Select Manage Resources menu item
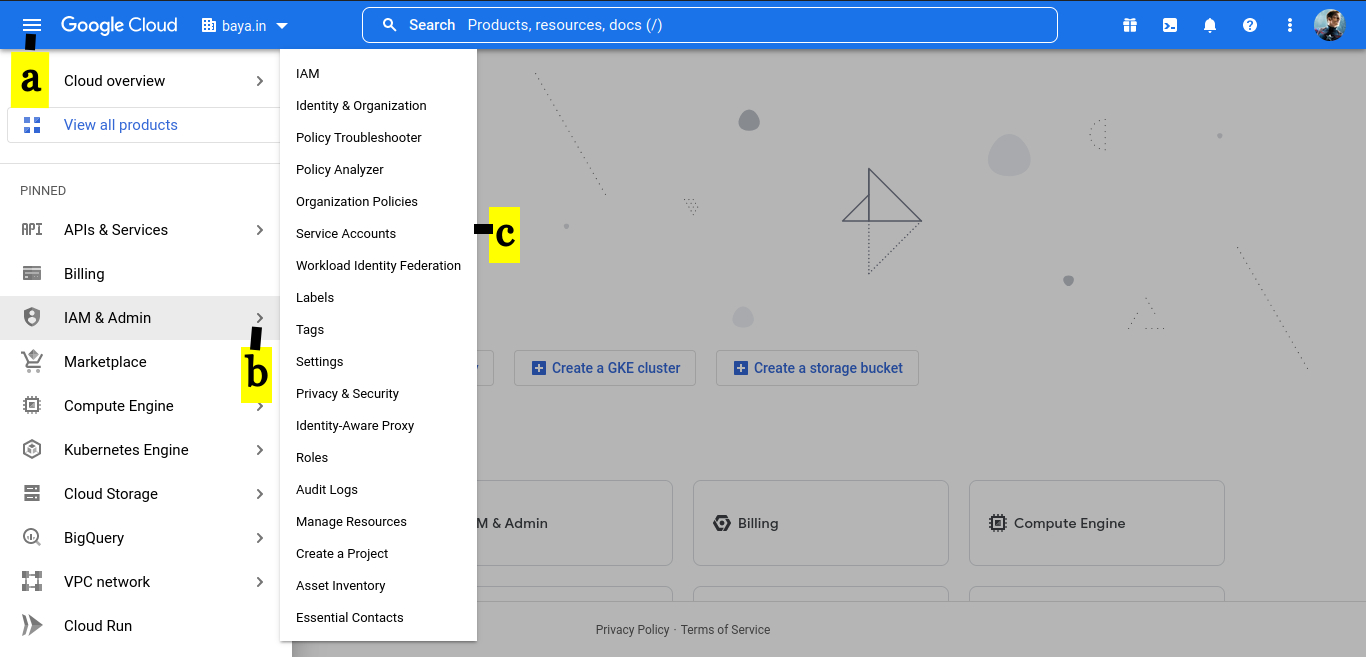The height and width of the screenshot is (657, 1366). click(378, 522)
